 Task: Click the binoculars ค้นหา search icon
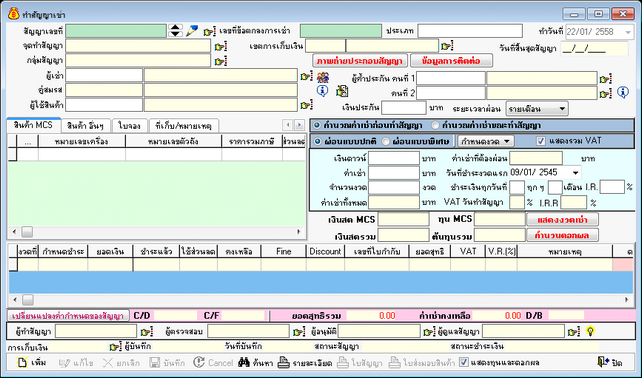244,362
